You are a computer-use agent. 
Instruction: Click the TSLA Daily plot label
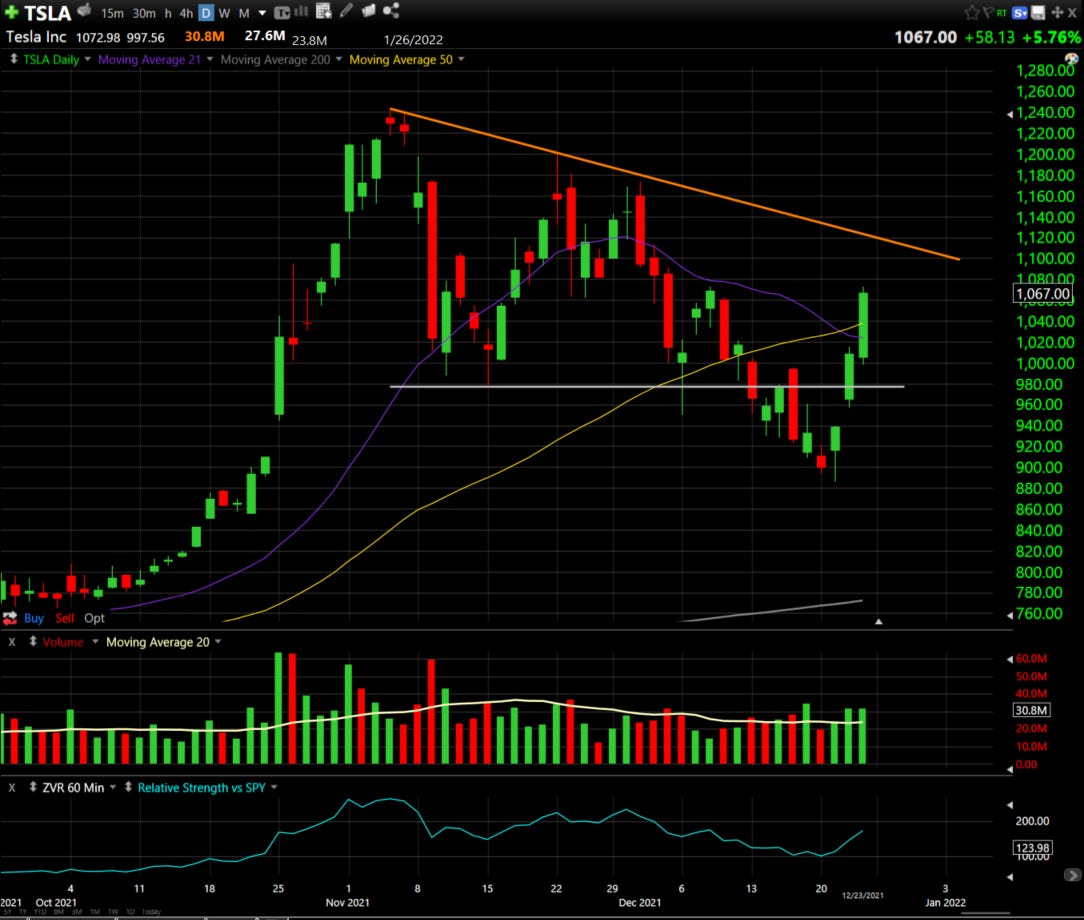(51, 59)
